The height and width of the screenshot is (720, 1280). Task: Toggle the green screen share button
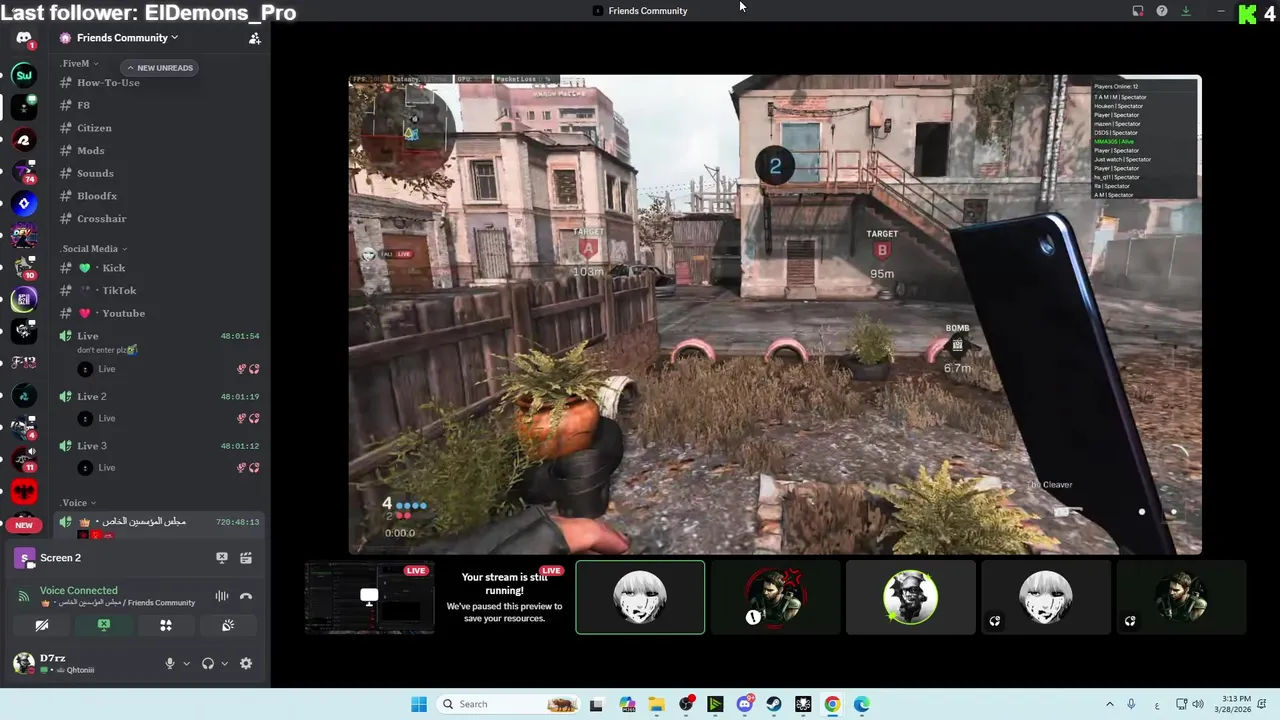[x=104, y=626]
